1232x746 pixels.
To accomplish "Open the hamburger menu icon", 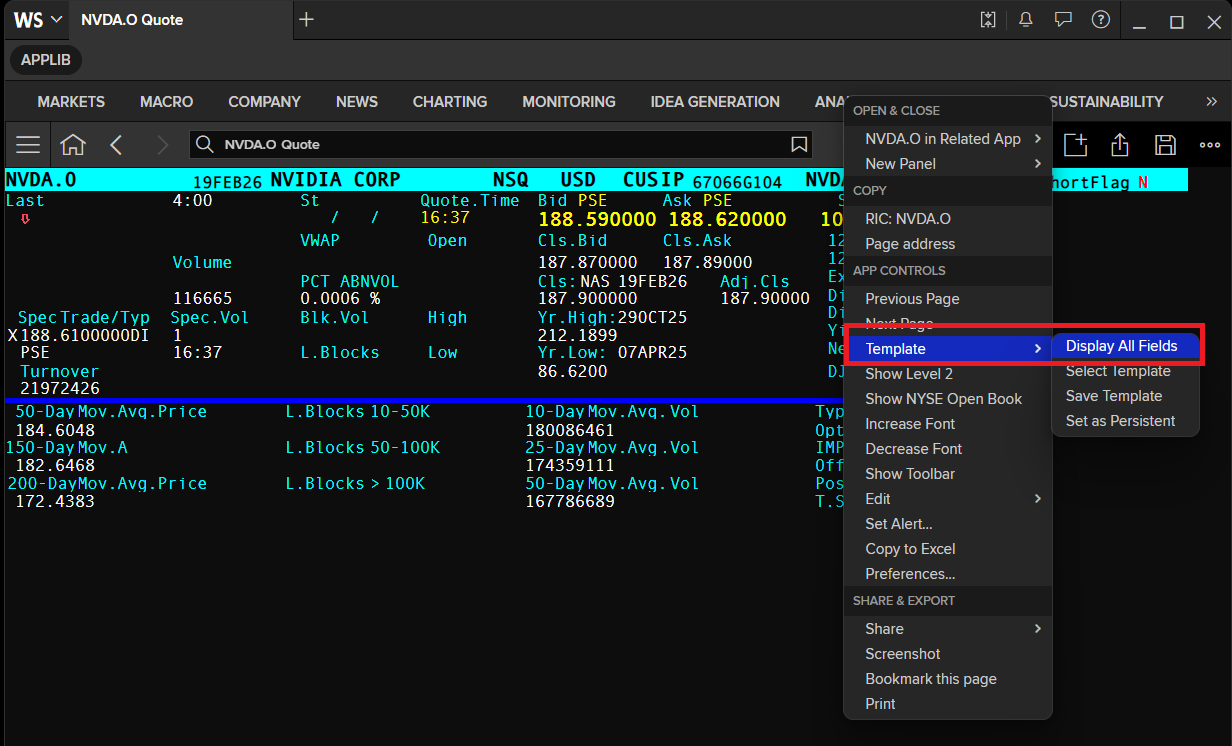I will point(28,145).
